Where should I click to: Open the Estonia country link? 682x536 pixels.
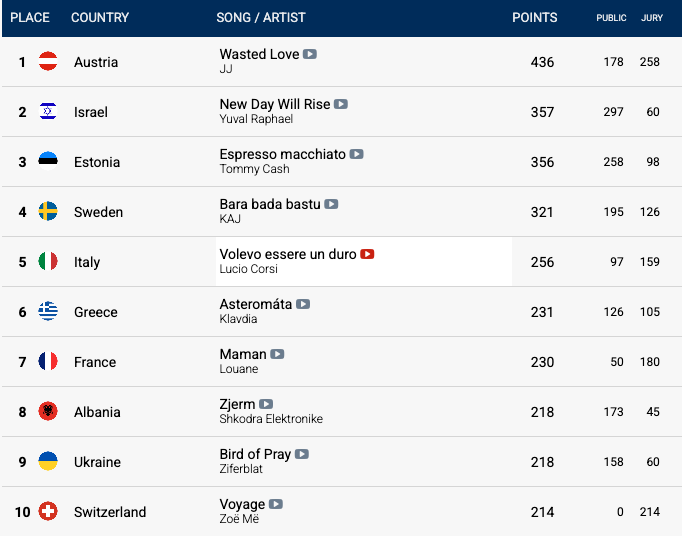tap(97, 162)
